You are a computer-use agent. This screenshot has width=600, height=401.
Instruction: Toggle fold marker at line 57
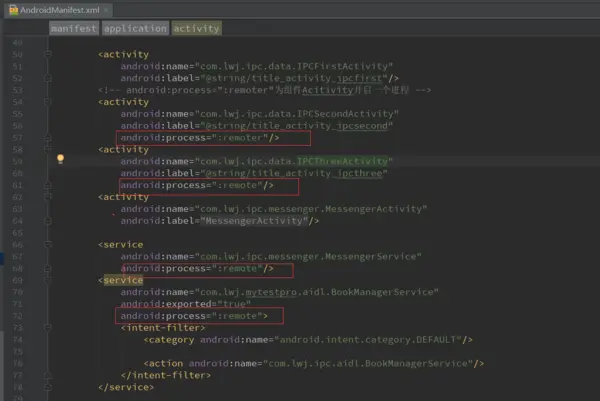(x=48, y=137)
